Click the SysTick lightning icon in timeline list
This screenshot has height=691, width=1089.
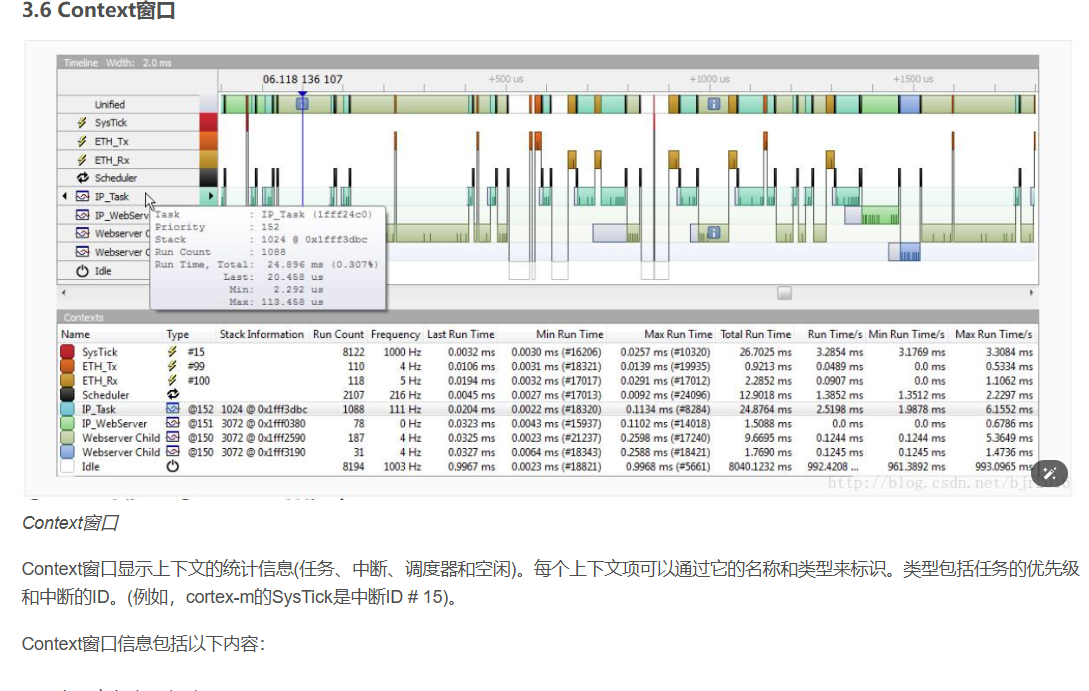click(x=82, y=123)
